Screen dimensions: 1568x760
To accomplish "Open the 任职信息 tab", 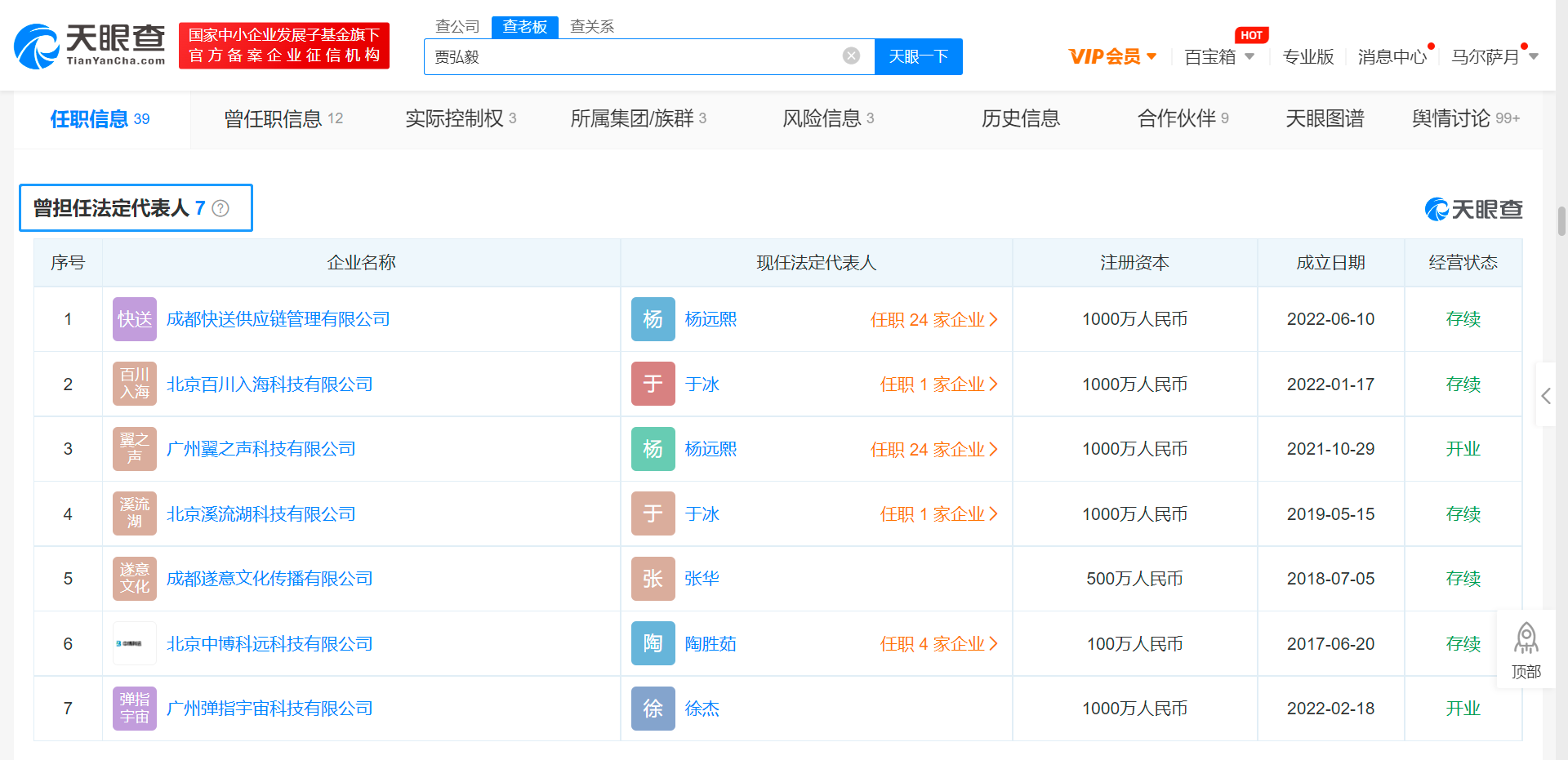I will [x=100, y=118].
